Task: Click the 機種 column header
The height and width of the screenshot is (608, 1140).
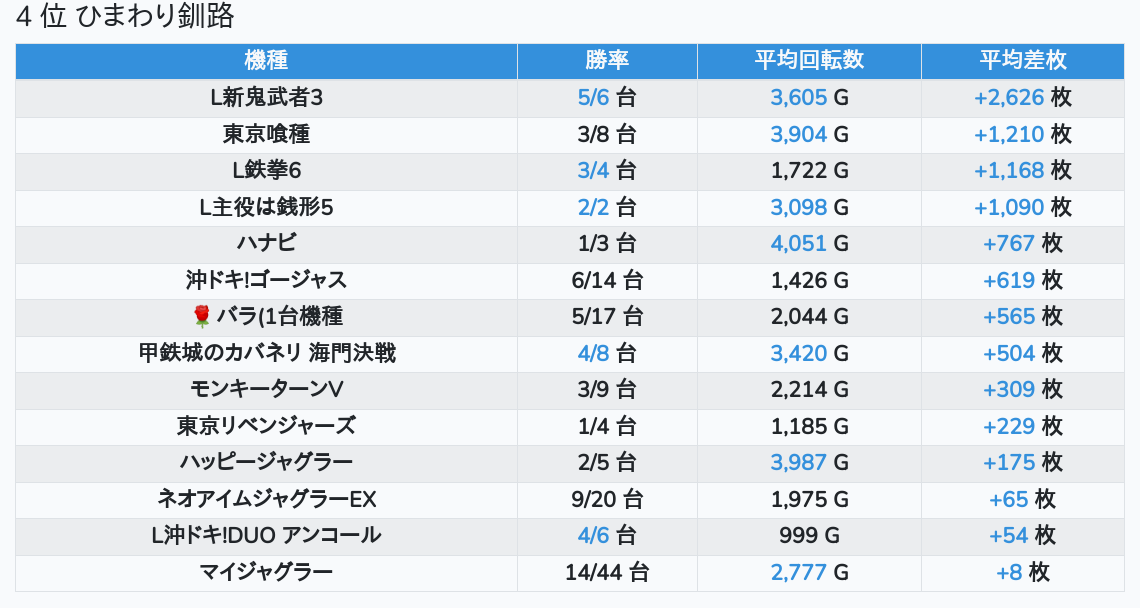Action: (x=266, y=61)
